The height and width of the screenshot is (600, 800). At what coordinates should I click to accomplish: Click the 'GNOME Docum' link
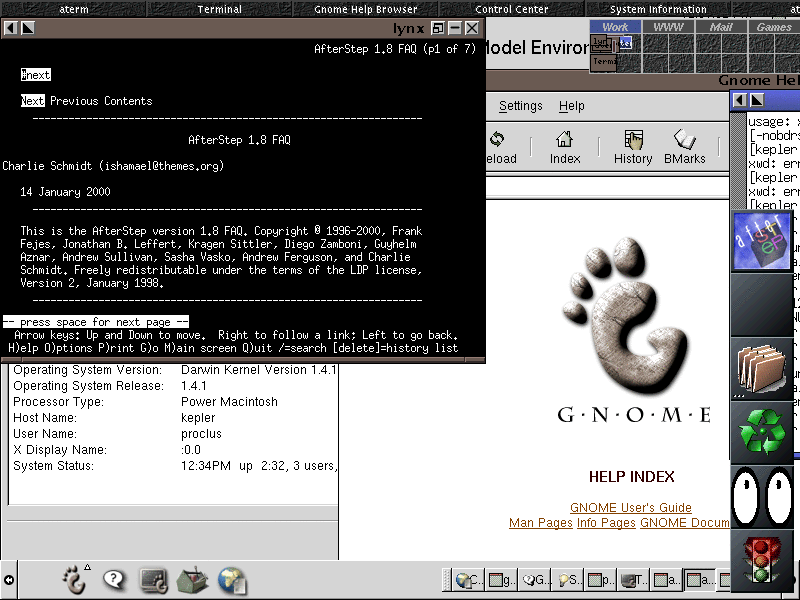point(685,523)
